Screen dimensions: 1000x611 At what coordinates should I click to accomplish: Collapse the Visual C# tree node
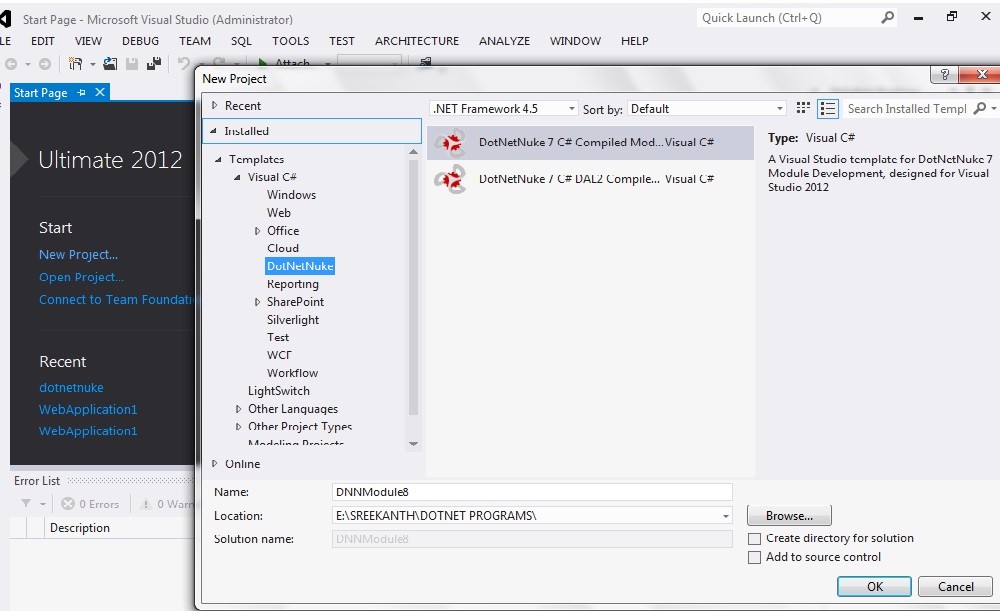click(x=237, y=177)
